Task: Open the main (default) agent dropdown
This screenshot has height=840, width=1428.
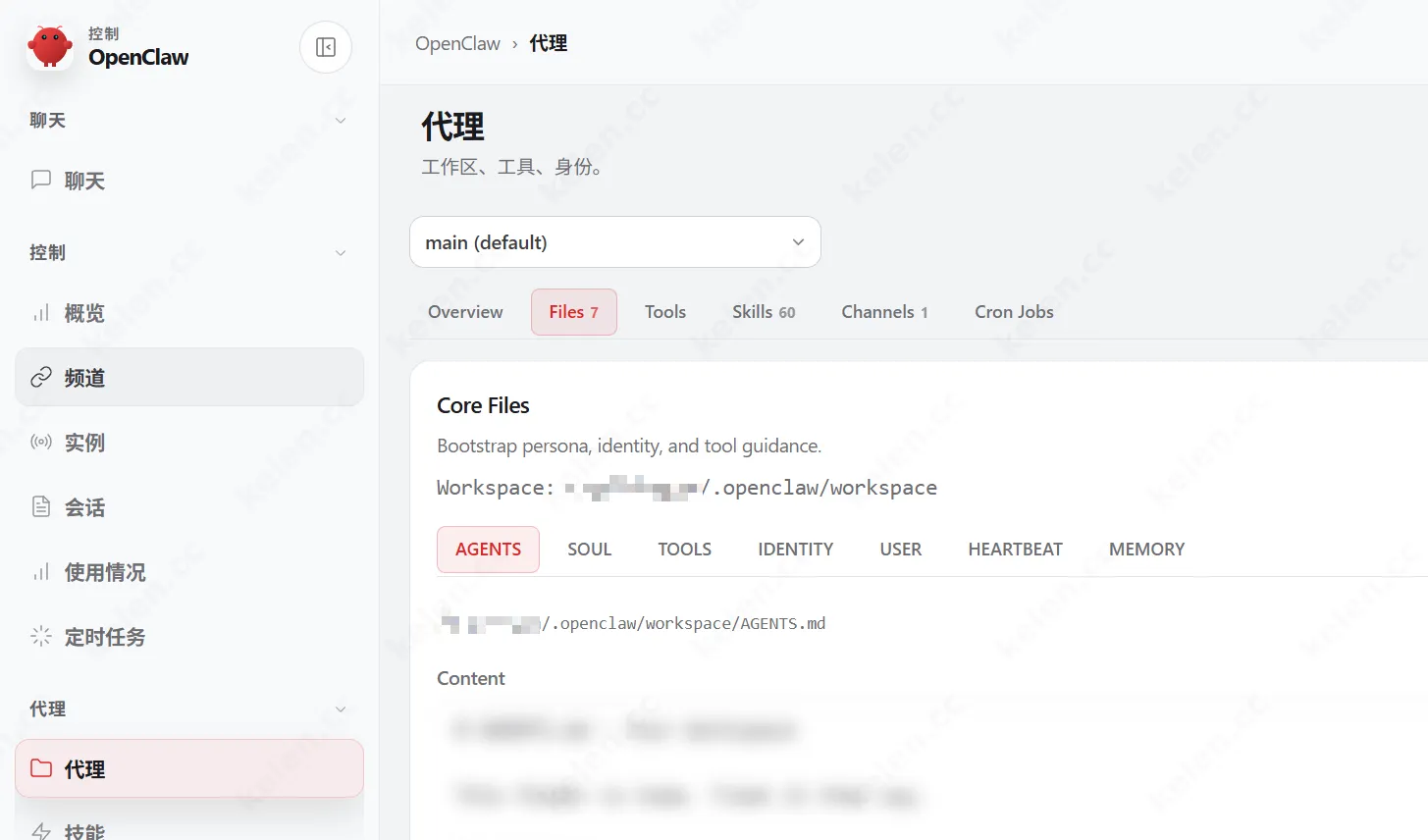Action: (614, 241)
